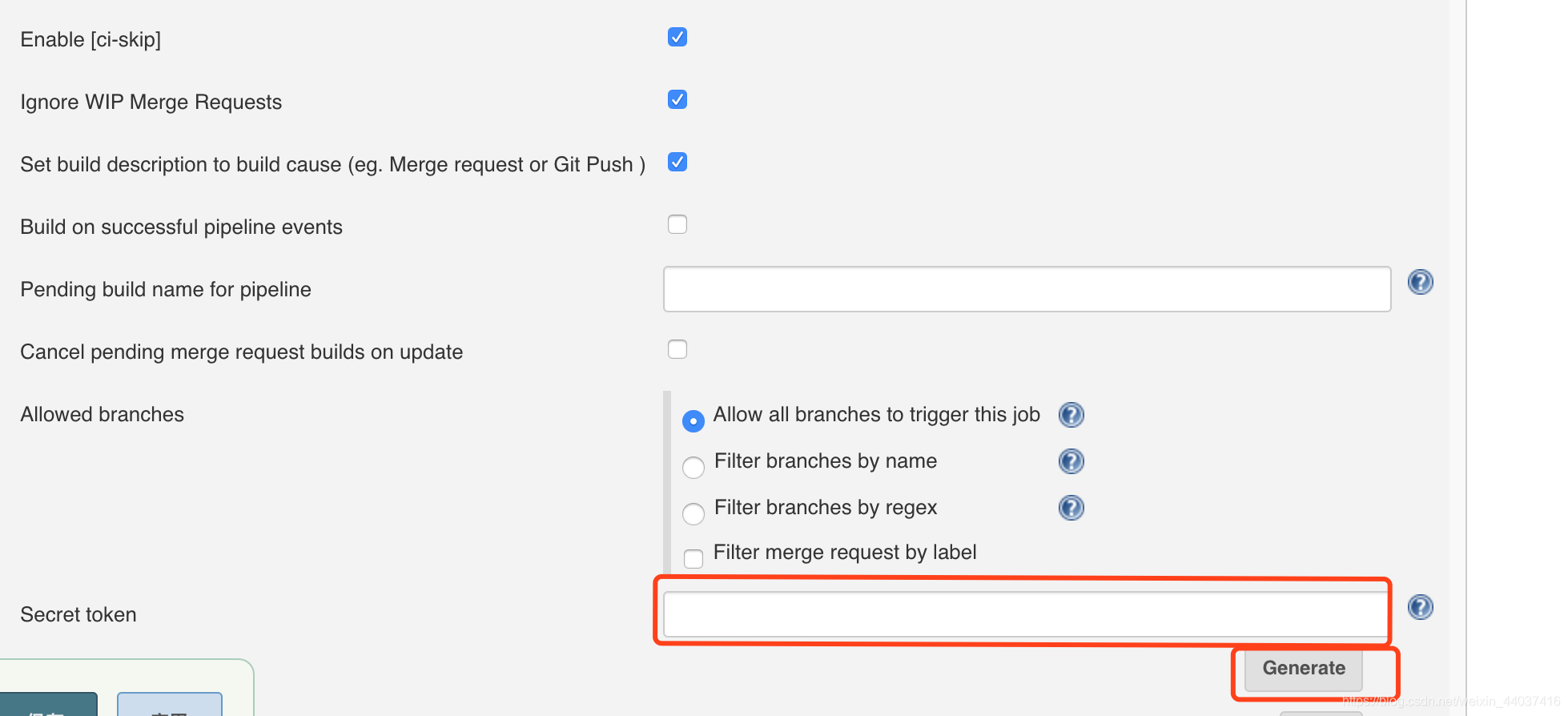Open help icon beside Secret token field
Image resolution: width=1568 pixels, height=716 pixels.
(1420, 607)
